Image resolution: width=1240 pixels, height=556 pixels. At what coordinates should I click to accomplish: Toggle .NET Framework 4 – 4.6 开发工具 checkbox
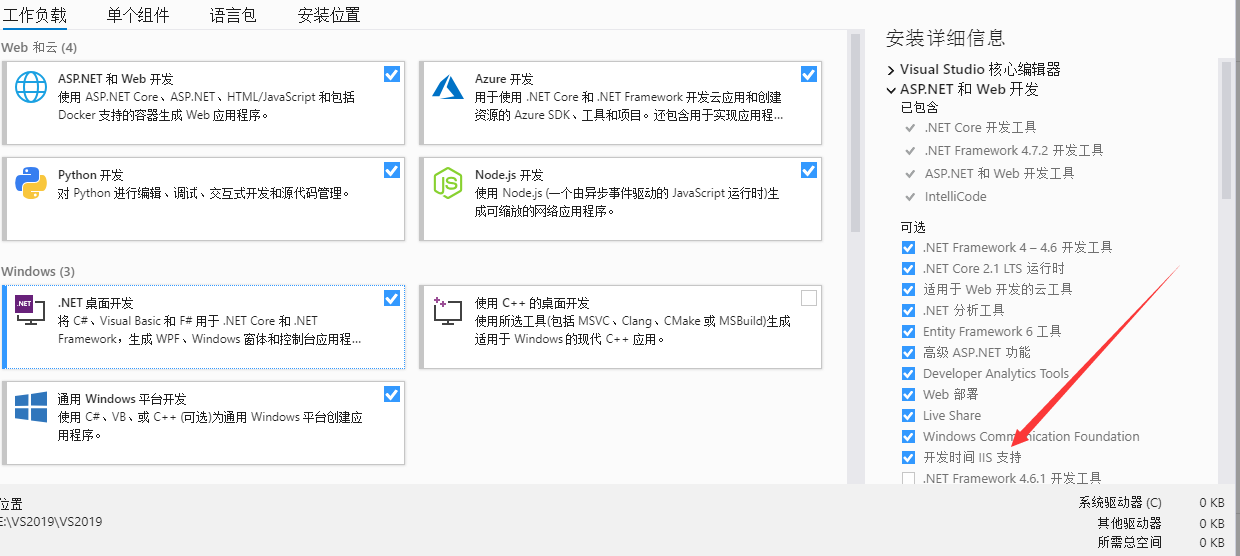tap(908, 247)
